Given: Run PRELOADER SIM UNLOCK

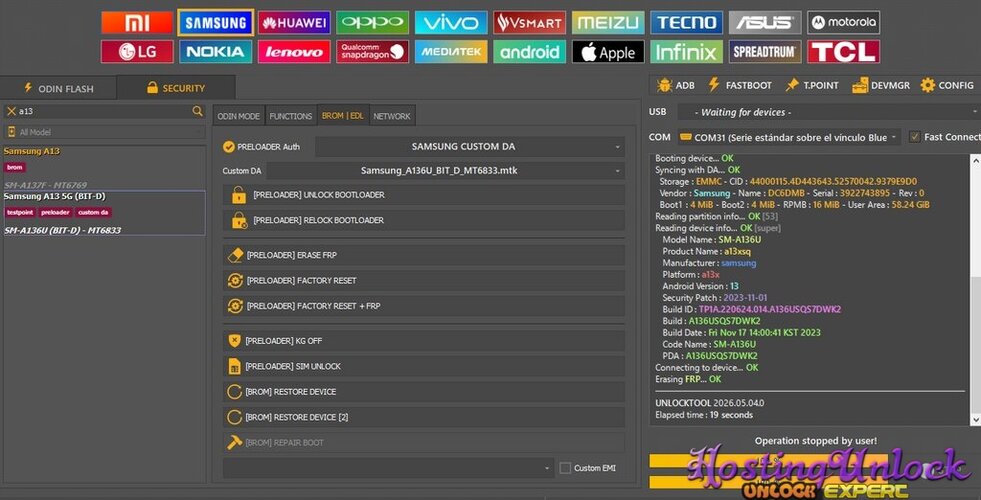Looking at the screenshot, I should [x=424, y=366].
